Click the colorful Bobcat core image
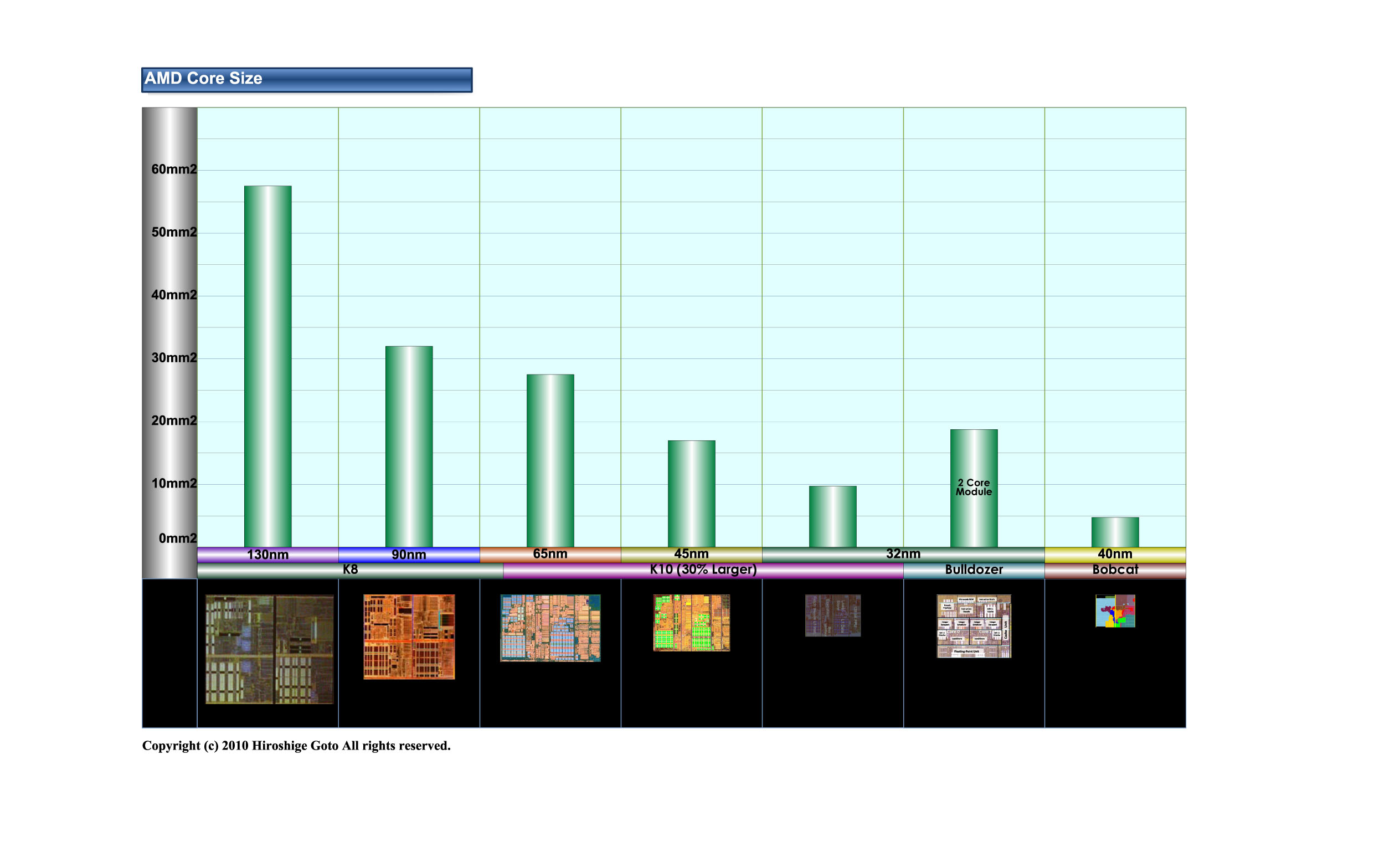The width and height of the screenshot is (1400, 857). [x=1115, y=611]
